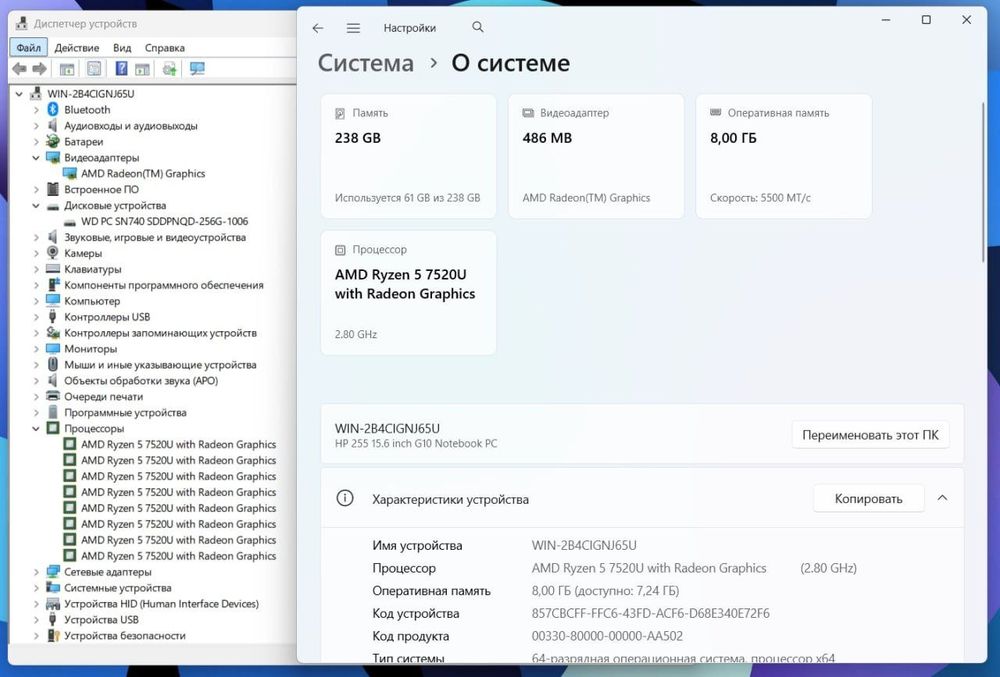This screenshot has height=677, width=1000.
Task: Open the hamburger navigation menu in Настройки
Action: pyautogui.click(x=353, y=28)
